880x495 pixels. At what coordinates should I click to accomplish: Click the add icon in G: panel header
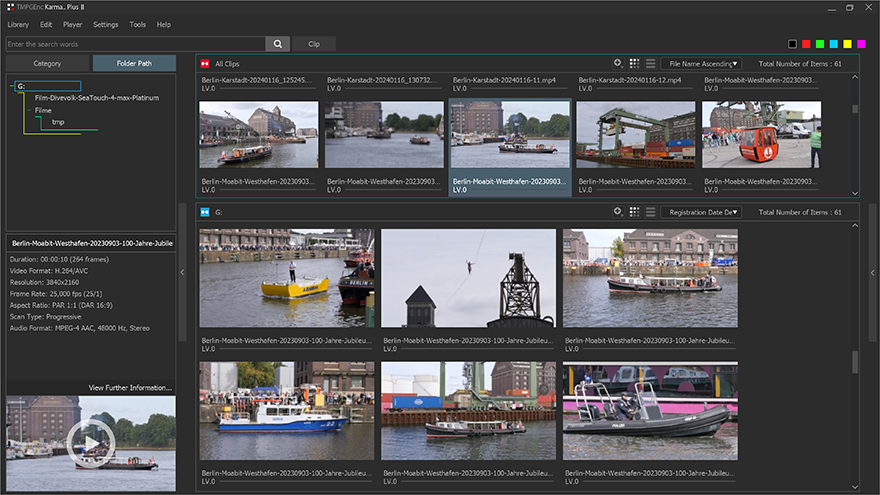coord(618,212)
